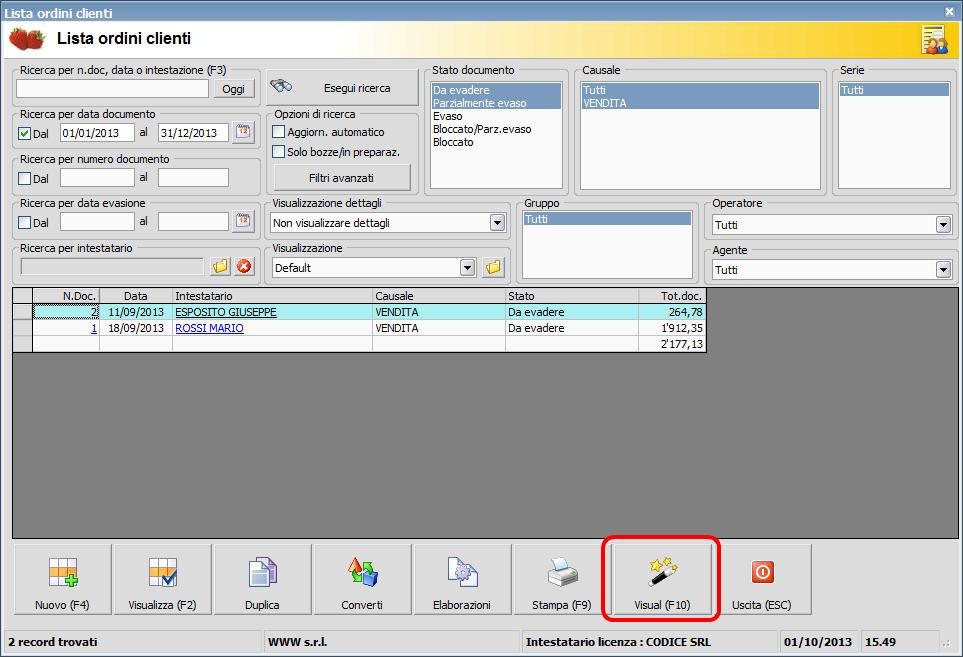Expand Visualizzazione dettagli dropdown
This screenshot has height=657, width=963.
pos(497,223)
